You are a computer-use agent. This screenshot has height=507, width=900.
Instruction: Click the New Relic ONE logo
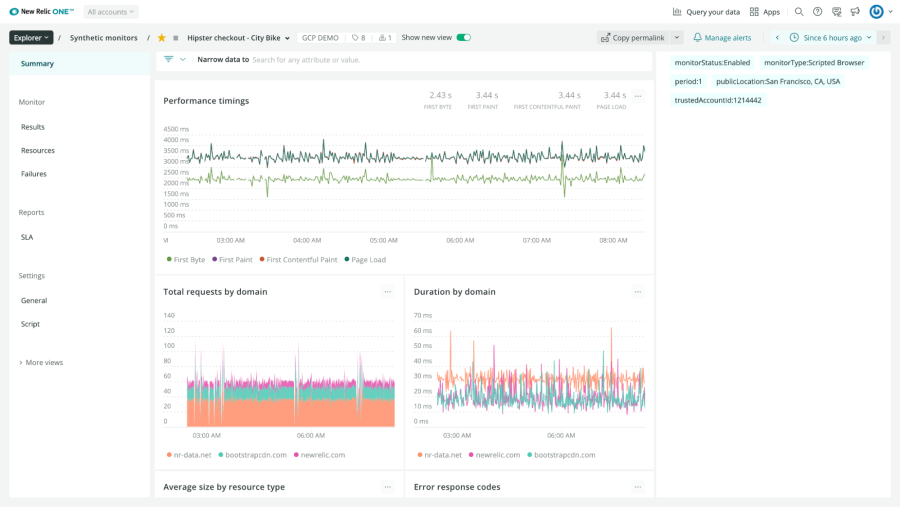click(x=42, y=11)
